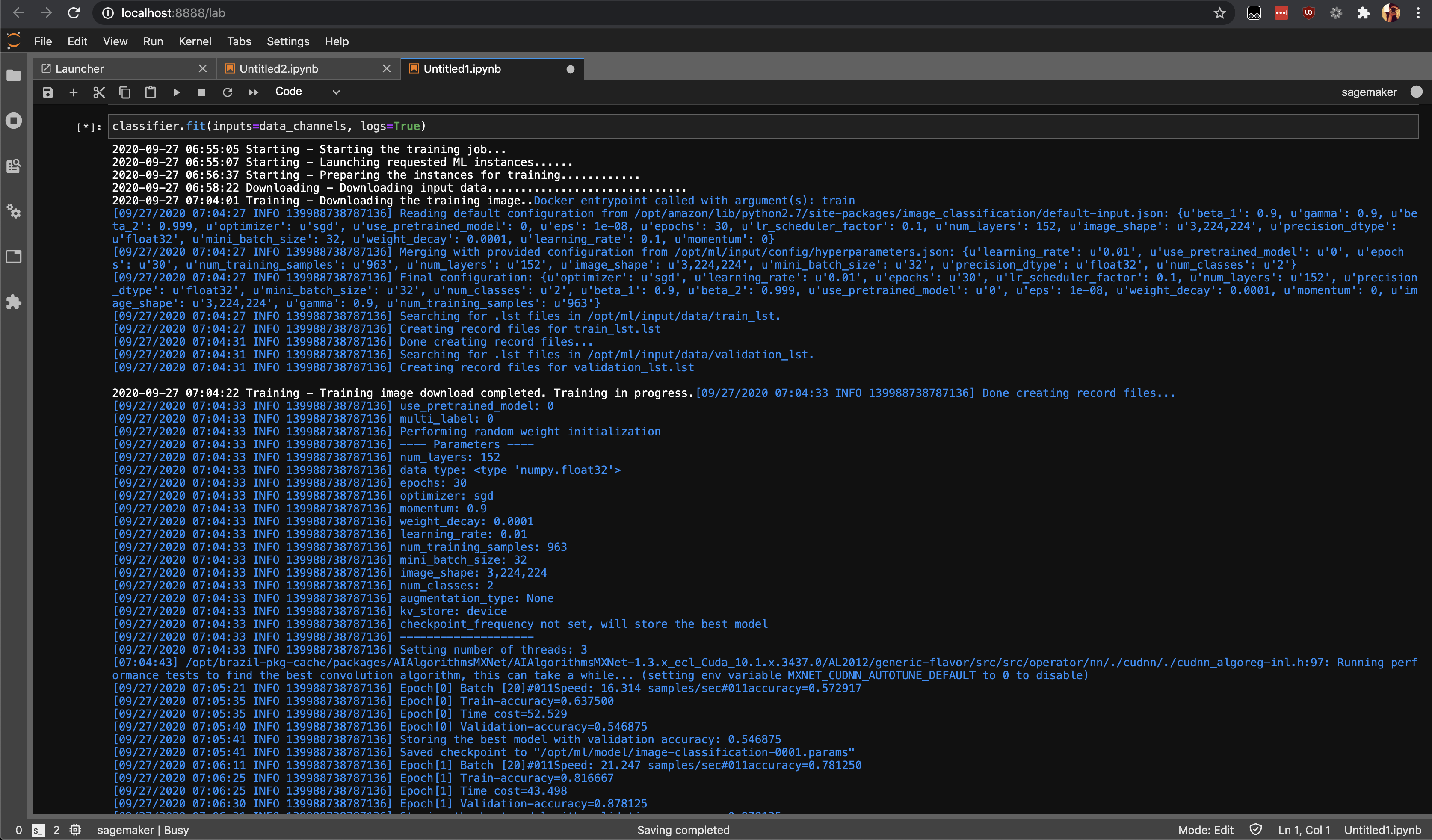Restart the kernel

point(227,92)
